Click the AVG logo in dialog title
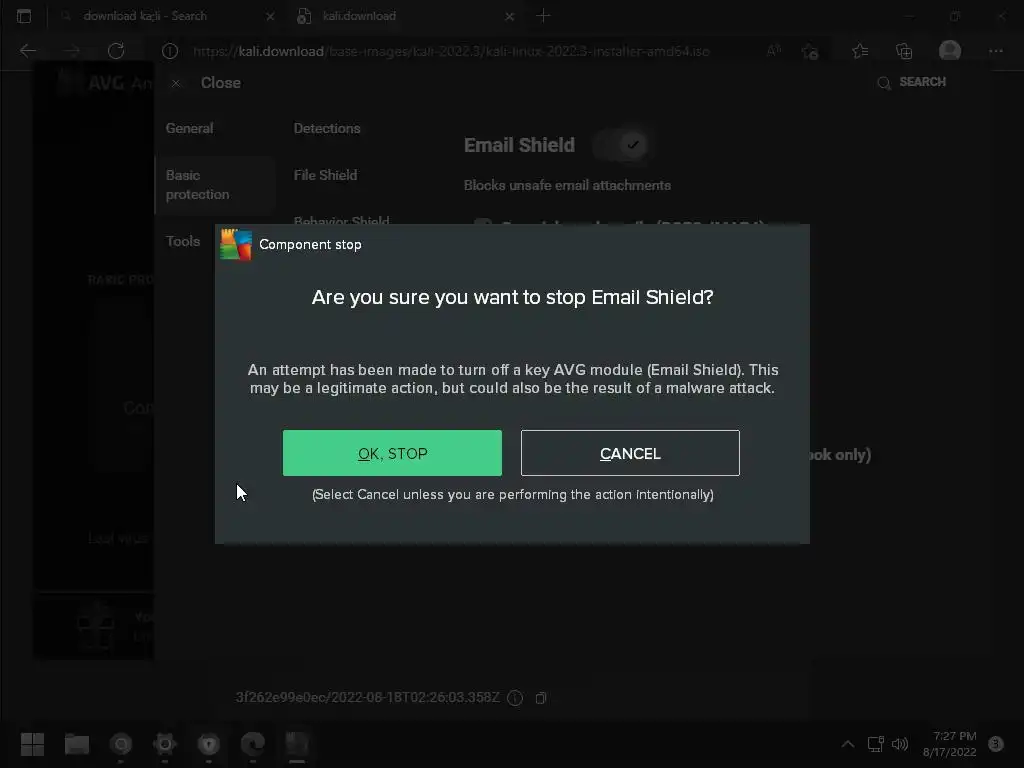Viewport: 1024px width, 768px height. click(x=236, y=244)
